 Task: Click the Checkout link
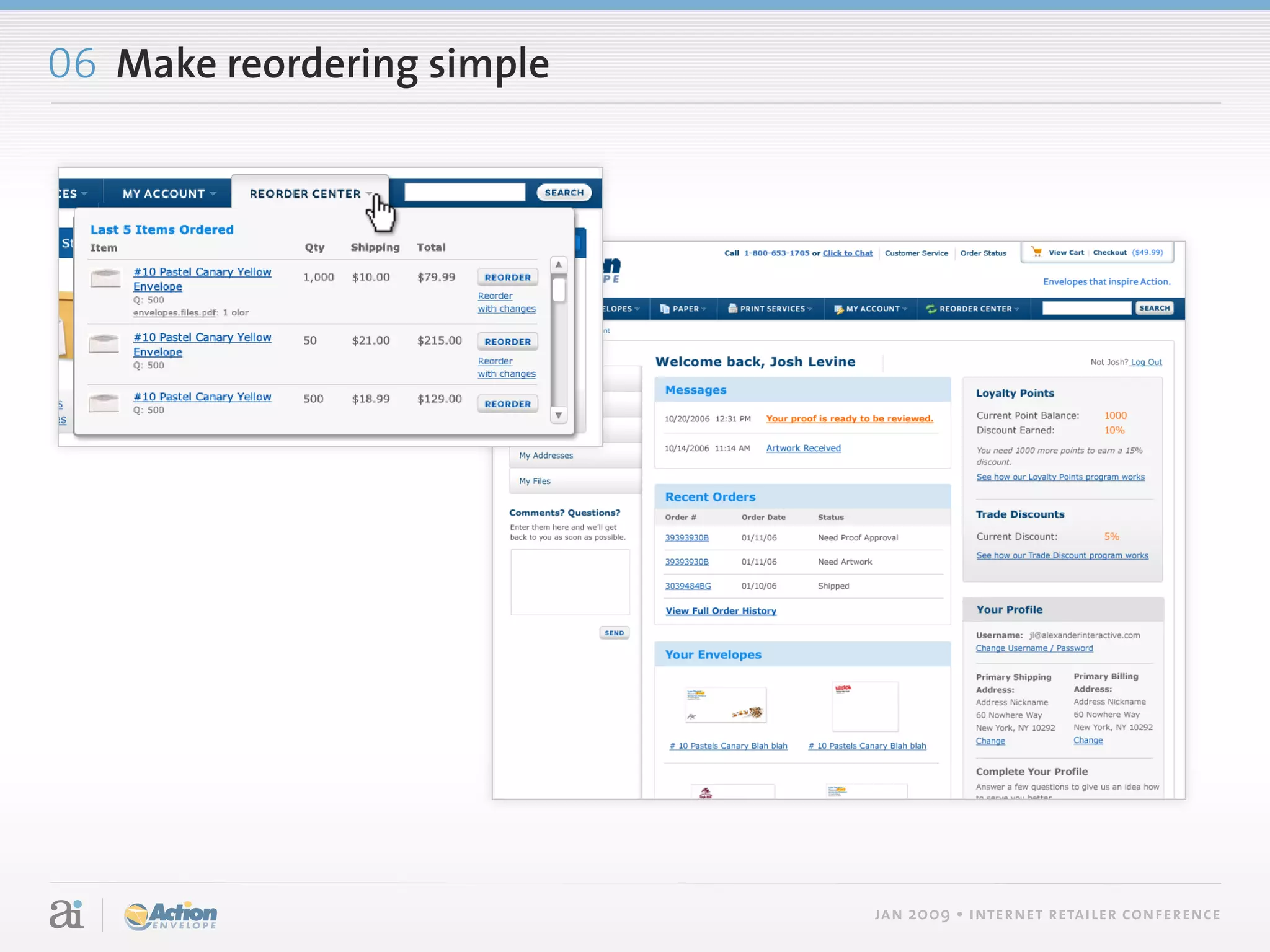1109,252
